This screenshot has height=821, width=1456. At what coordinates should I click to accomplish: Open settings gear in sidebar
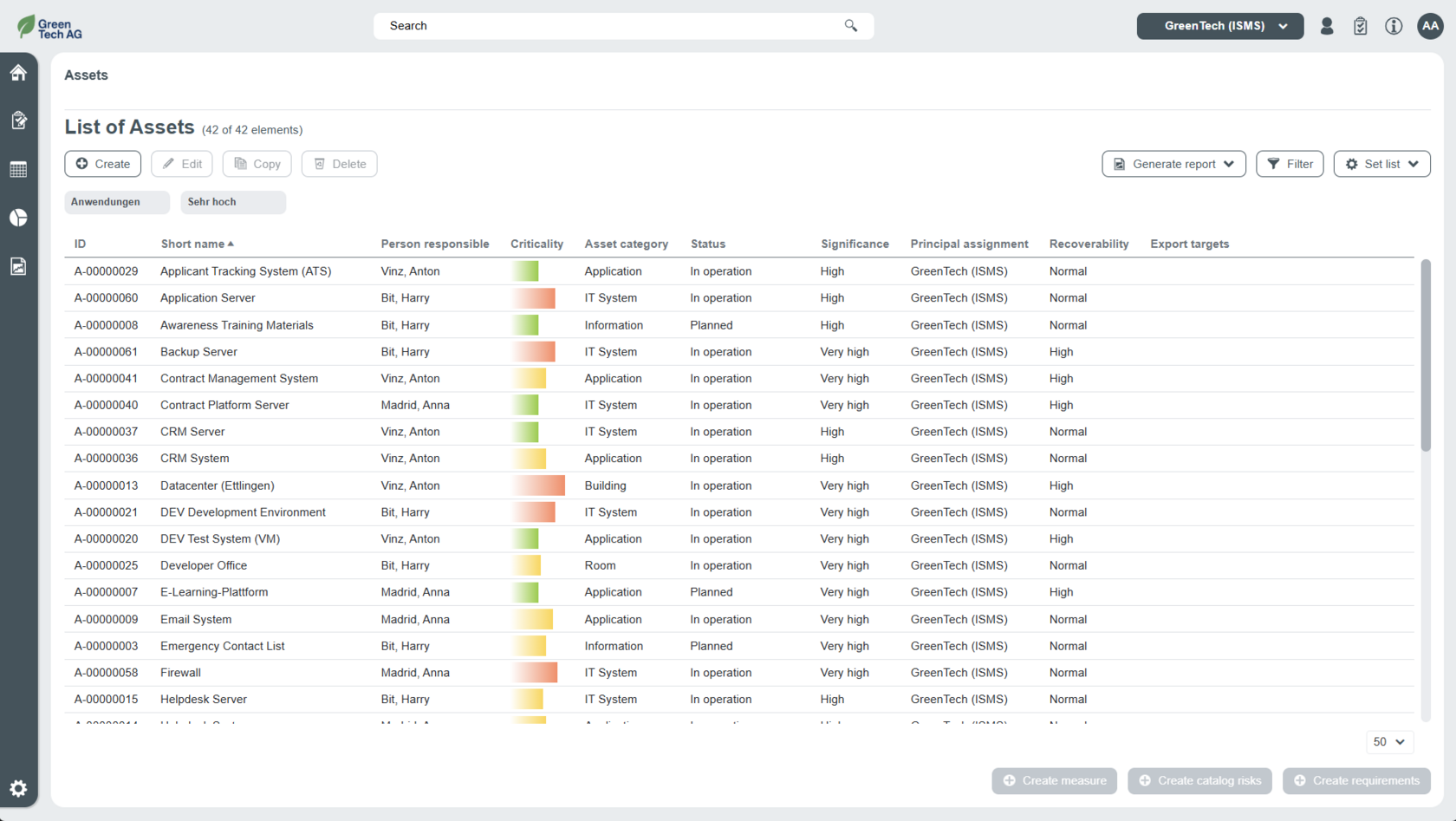(18, 788)
